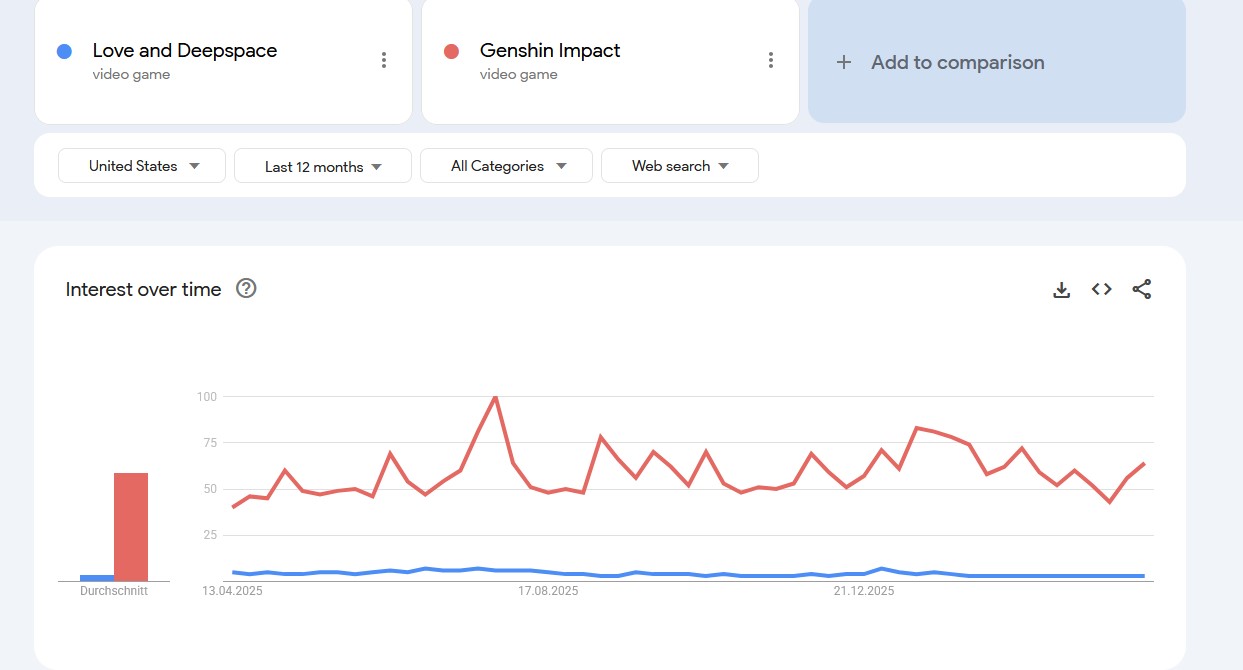Click the blue dot beside Love and Deepspace
Viewport: 1243px width, 670px height.
coord(65,51)
